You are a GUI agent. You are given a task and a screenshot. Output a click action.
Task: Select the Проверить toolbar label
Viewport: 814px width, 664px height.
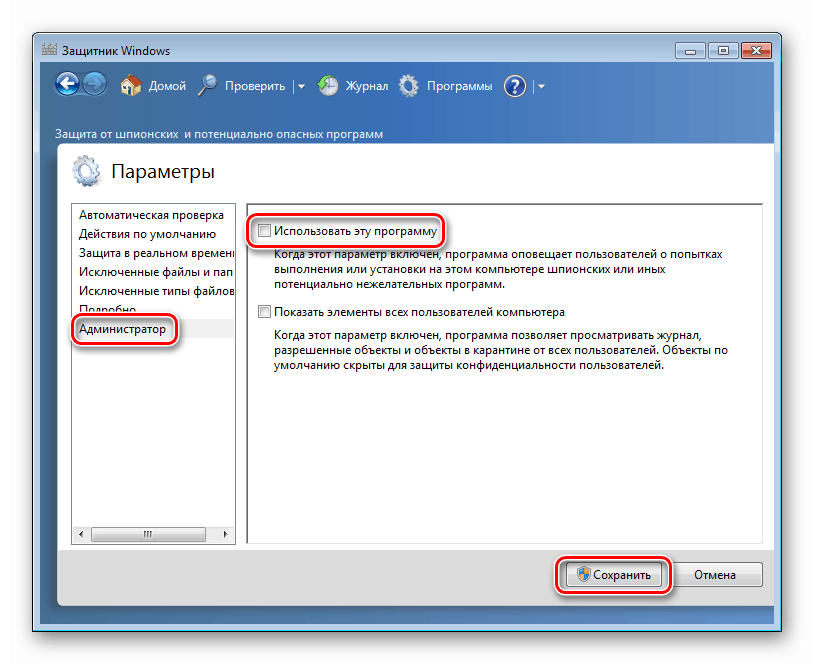pos(255,86)
